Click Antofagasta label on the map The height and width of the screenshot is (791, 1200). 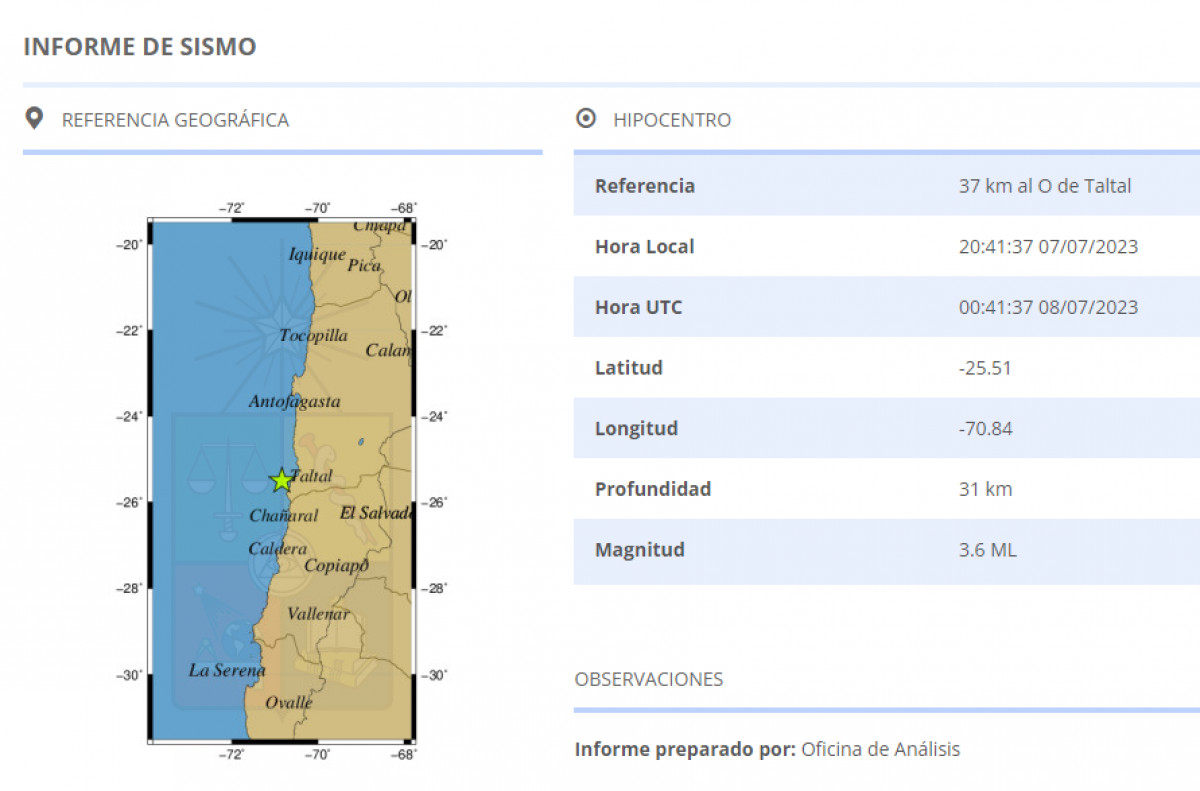coord(294,402)
